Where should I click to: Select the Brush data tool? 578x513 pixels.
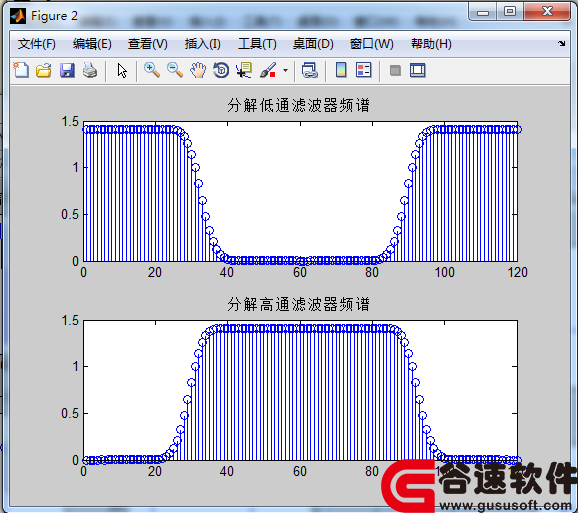click(268, 70)
